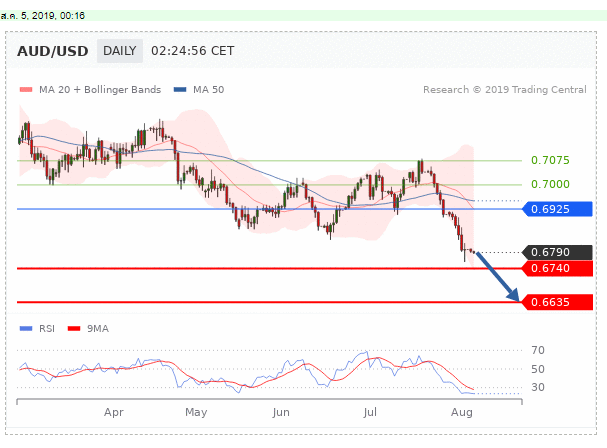Click the Research © 2019 Trading Central credit
607x448 pixels.
[x=505, y=90]
